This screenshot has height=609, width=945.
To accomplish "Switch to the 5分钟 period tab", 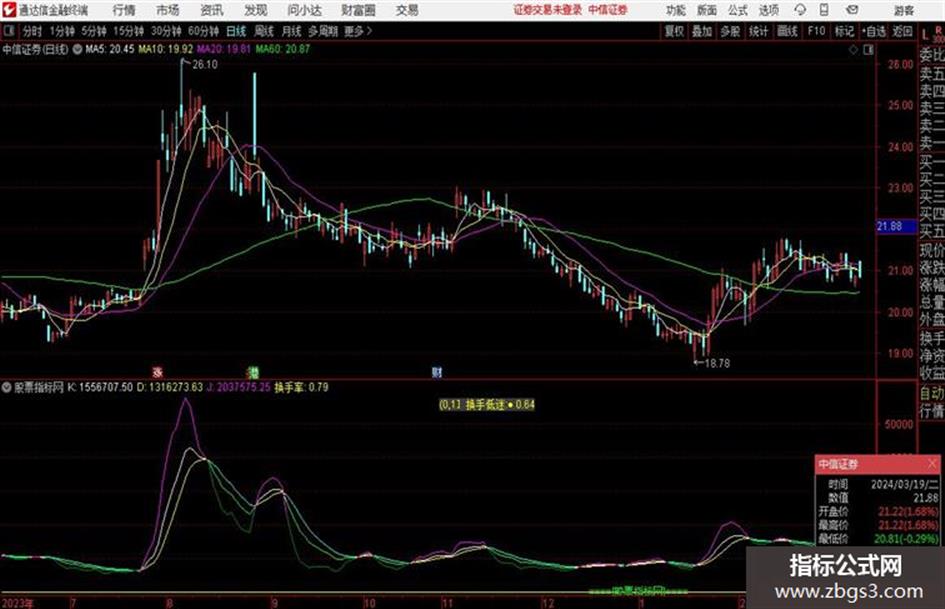I will [x=94, y=31].
